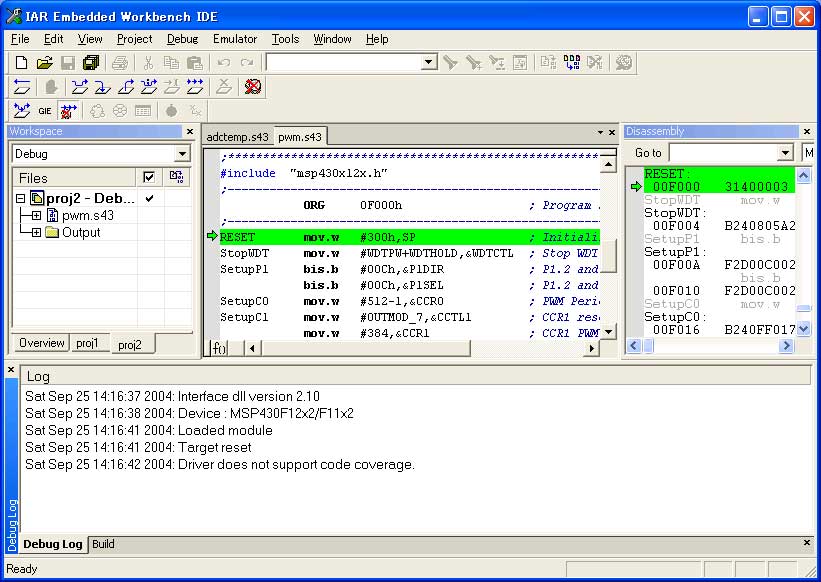
Task: Toggle the checkmark beside proj2 project
Action: [x=149, y=198]
